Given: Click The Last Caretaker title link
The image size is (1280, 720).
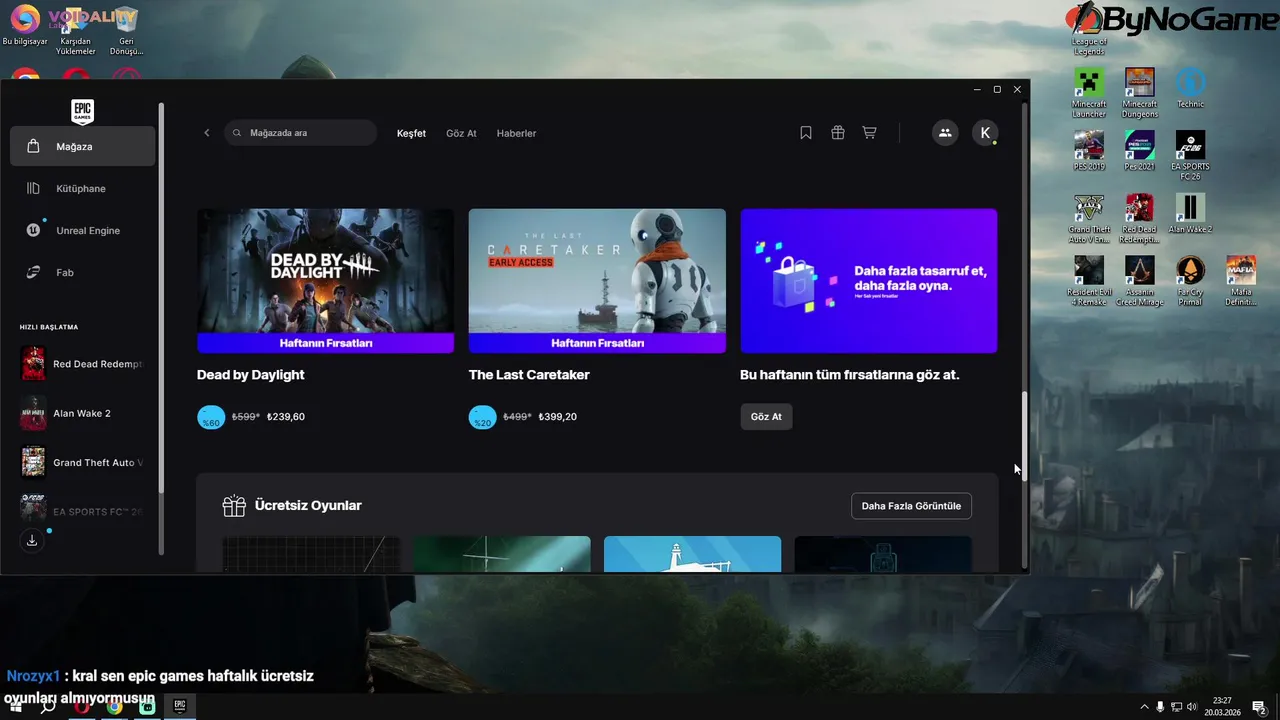Looking at the screenshot, I should (x=529, y=375).
